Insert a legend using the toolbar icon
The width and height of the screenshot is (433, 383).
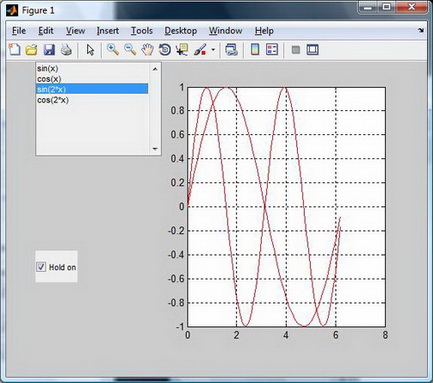(272, 50)
